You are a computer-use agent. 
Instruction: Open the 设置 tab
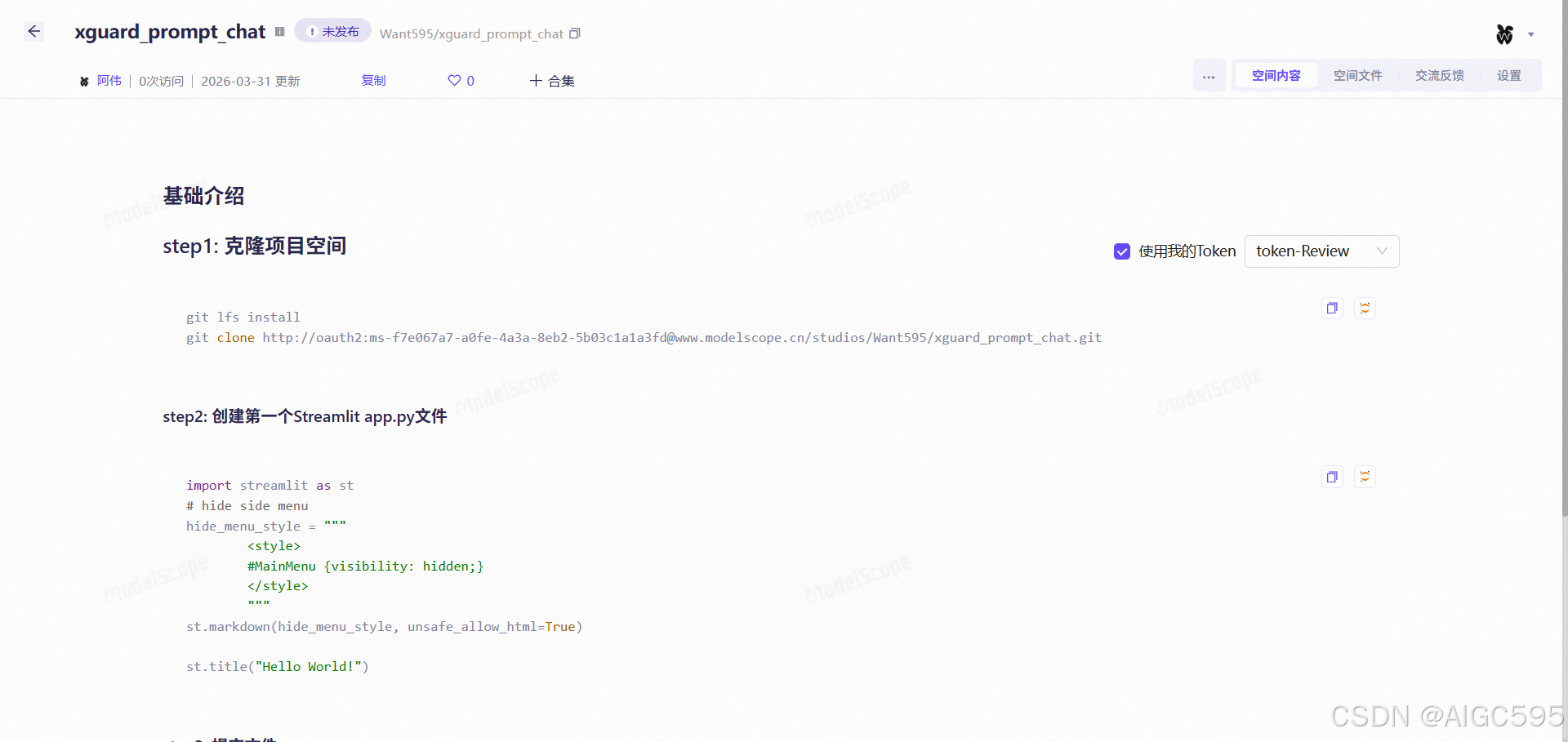click(1508, 75)
